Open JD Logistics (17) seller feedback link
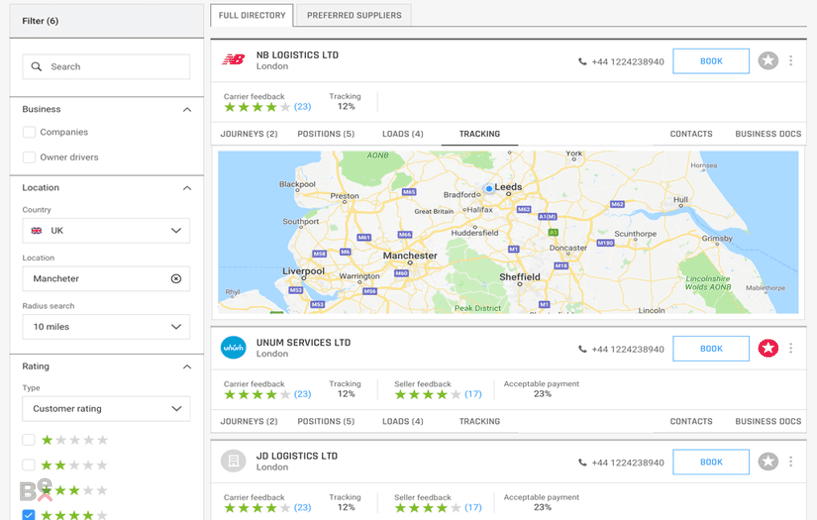The height and width of the screenshot is (520, 817). [x=473, y=507]
